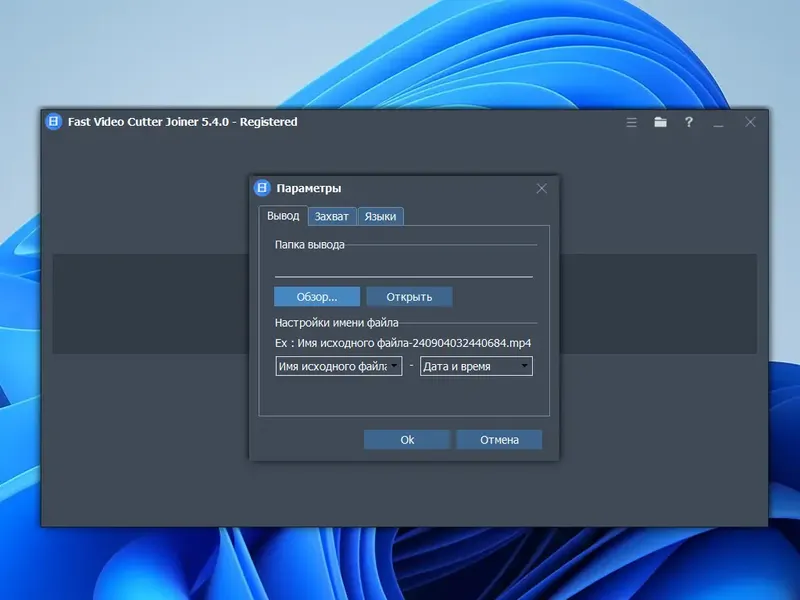The width and height of the screenshot is (800, 600).
Task: Switch to the Захват tab
Action: pyautogui.click(x=333, y=216)
